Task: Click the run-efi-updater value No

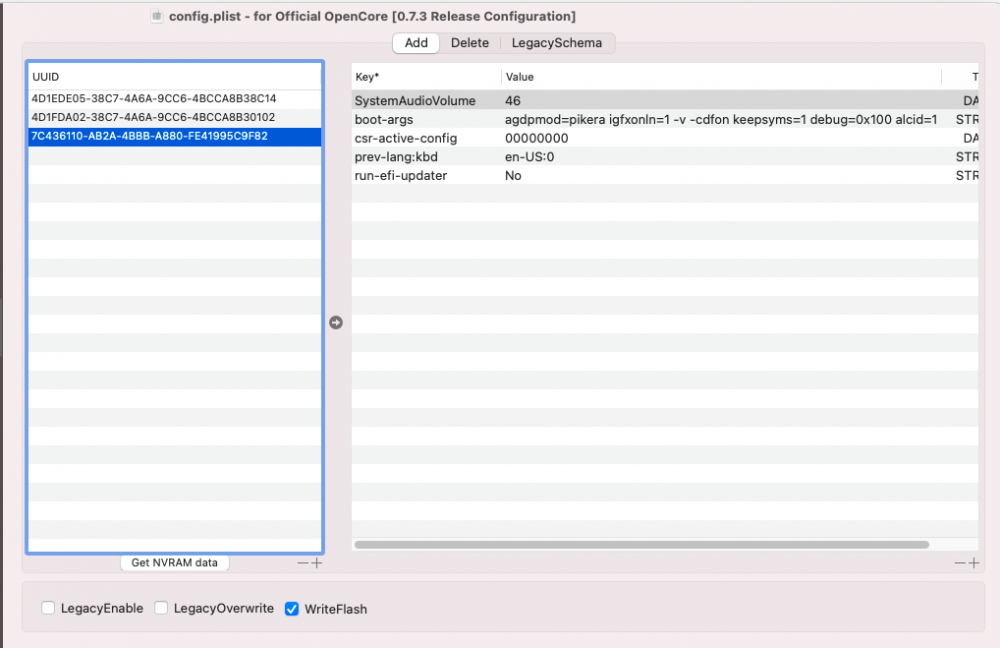Action: pyautogui.click(x=513, y=175)
